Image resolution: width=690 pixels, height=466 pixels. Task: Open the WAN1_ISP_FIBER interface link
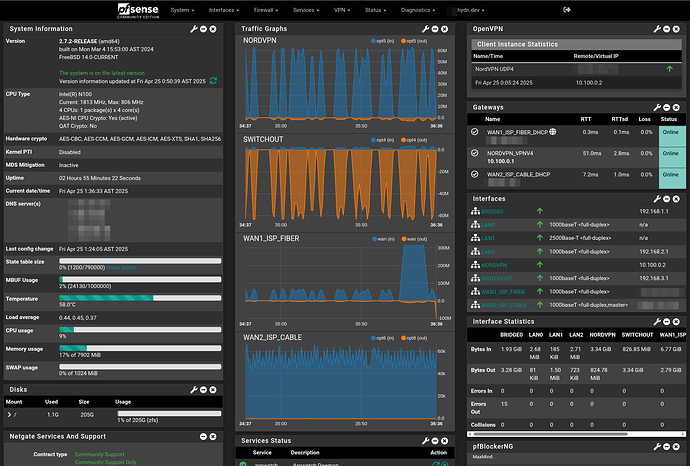[503, 292]
